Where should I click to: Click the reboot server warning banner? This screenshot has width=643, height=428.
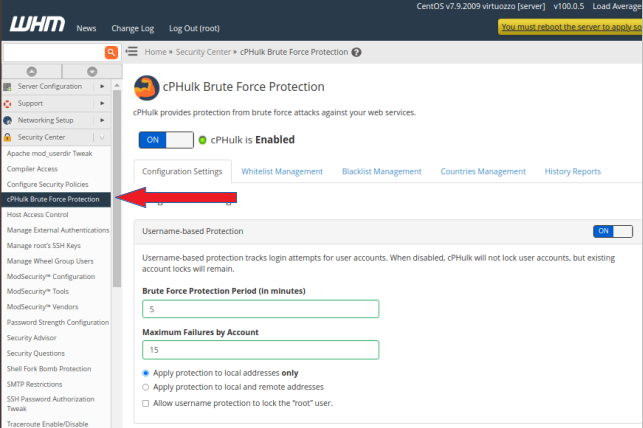pos(570,27)
